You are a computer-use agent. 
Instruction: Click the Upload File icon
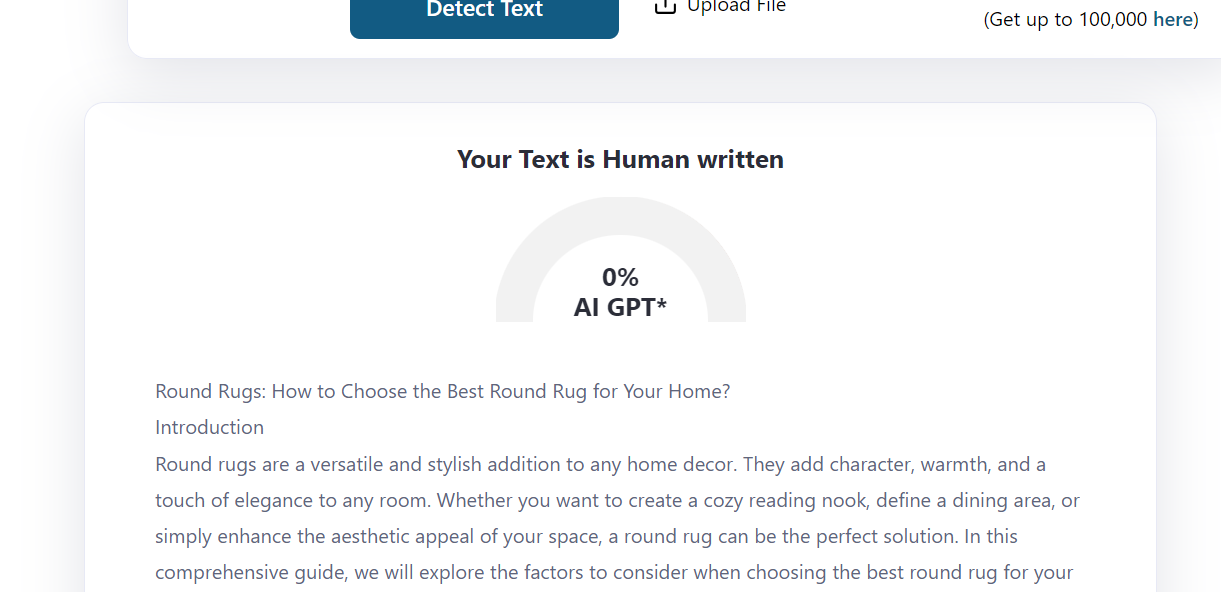[x=665, y=7]
